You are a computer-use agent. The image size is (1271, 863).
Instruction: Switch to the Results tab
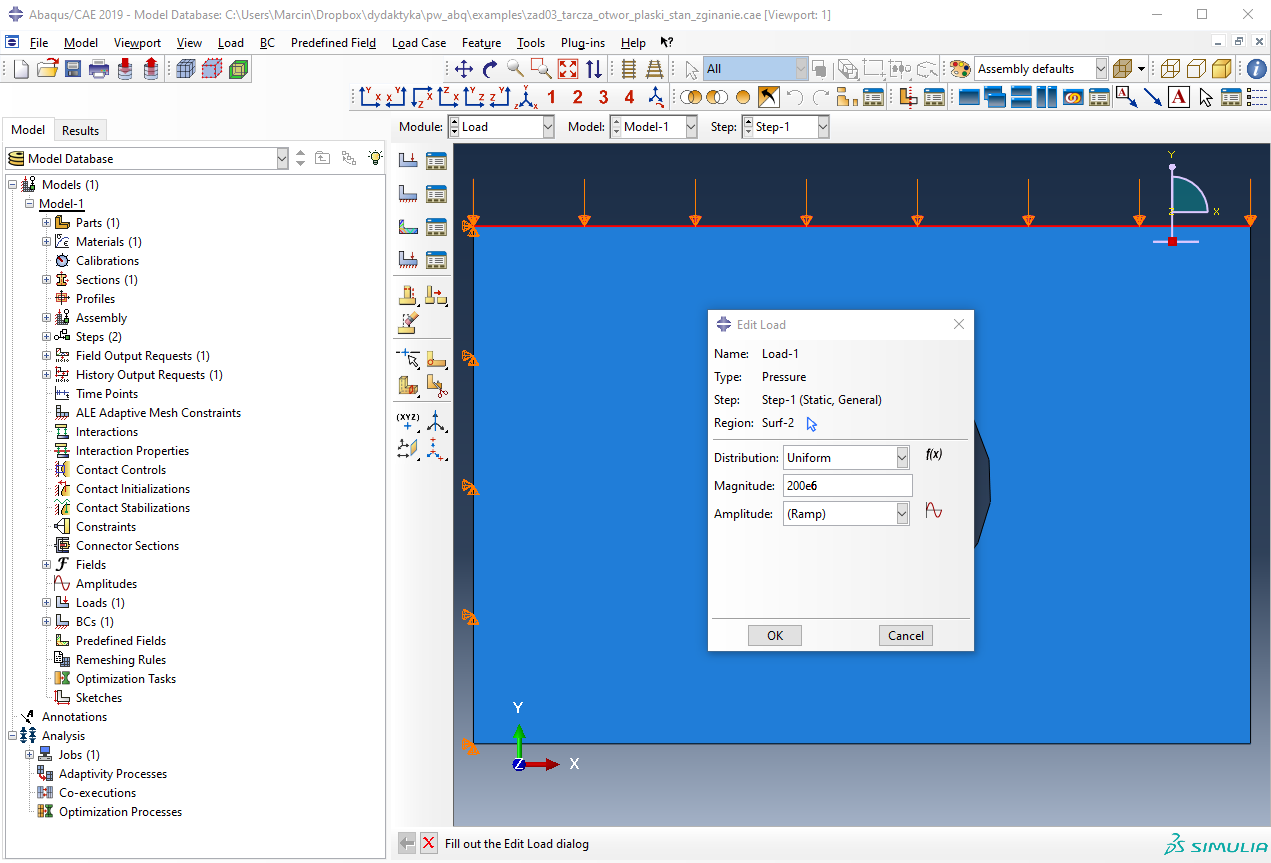[x=80, y=130]
